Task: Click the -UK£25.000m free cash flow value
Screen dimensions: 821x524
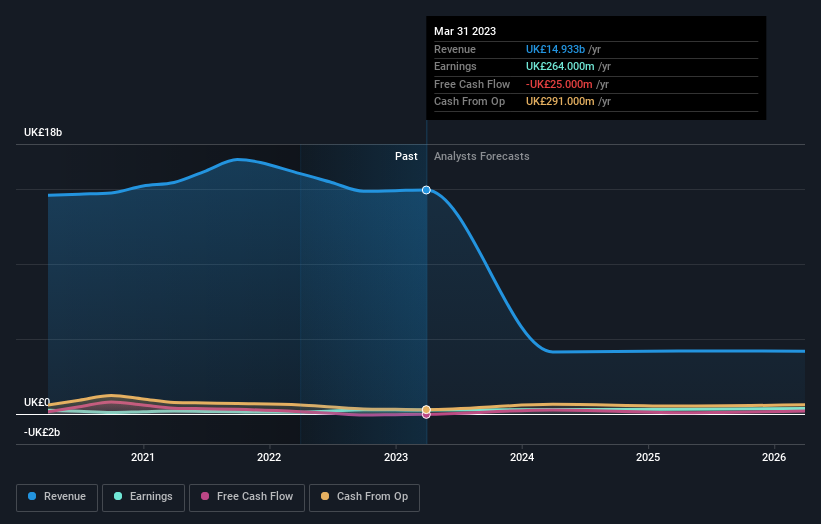Action: 559,84
